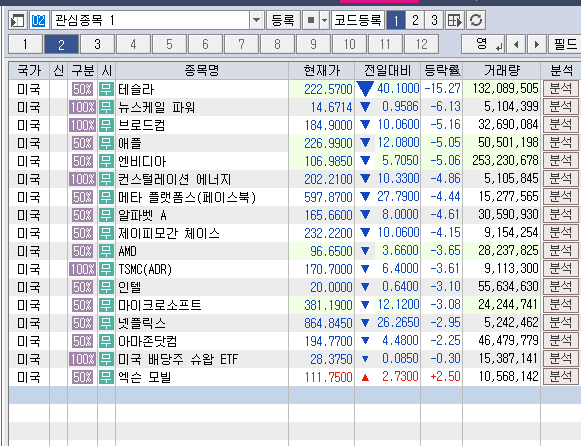581x446 pixels.
Task: Click 마이크로소프트 price 381.1900
Action: (328, 305)
